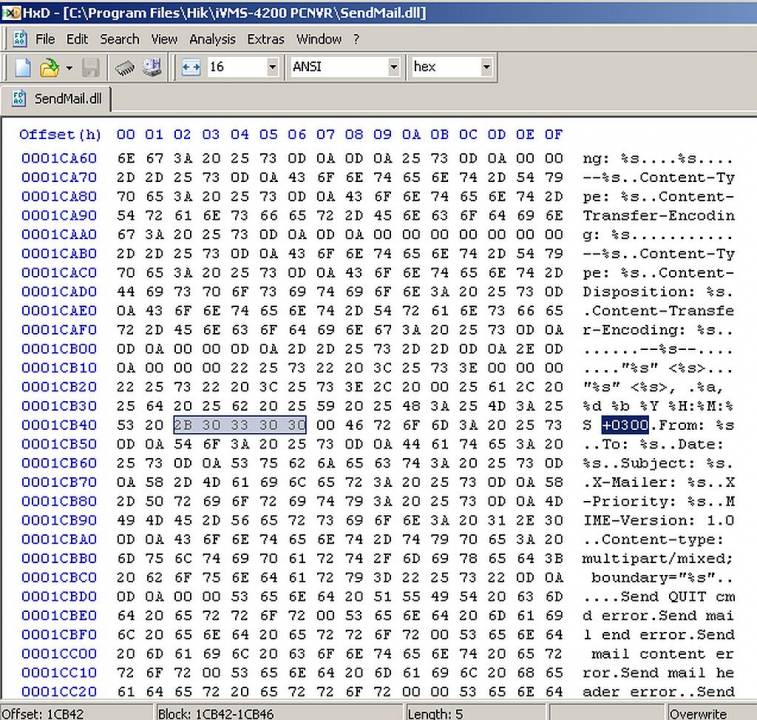Click the 'multipart/mixed;' decoded text
Screen dimensions: 757x720
coord(658,559)
